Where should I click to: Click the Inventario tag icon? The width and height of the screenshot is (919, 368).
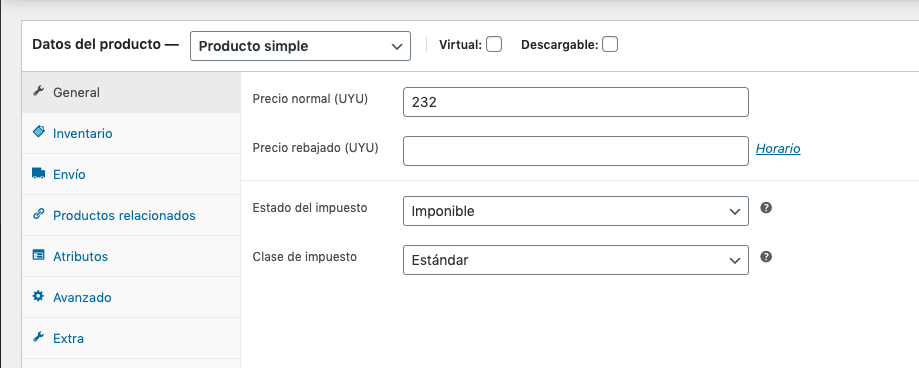click(38, 132)
